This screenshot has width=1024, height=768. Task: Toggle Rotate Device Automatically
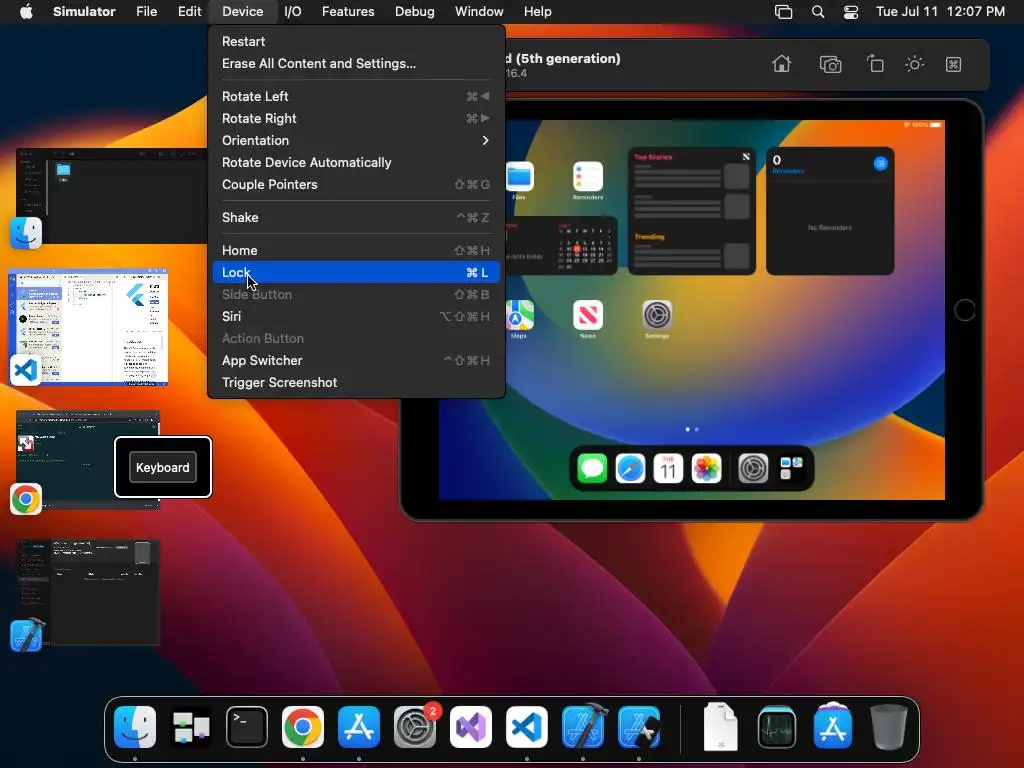[356, 163]
